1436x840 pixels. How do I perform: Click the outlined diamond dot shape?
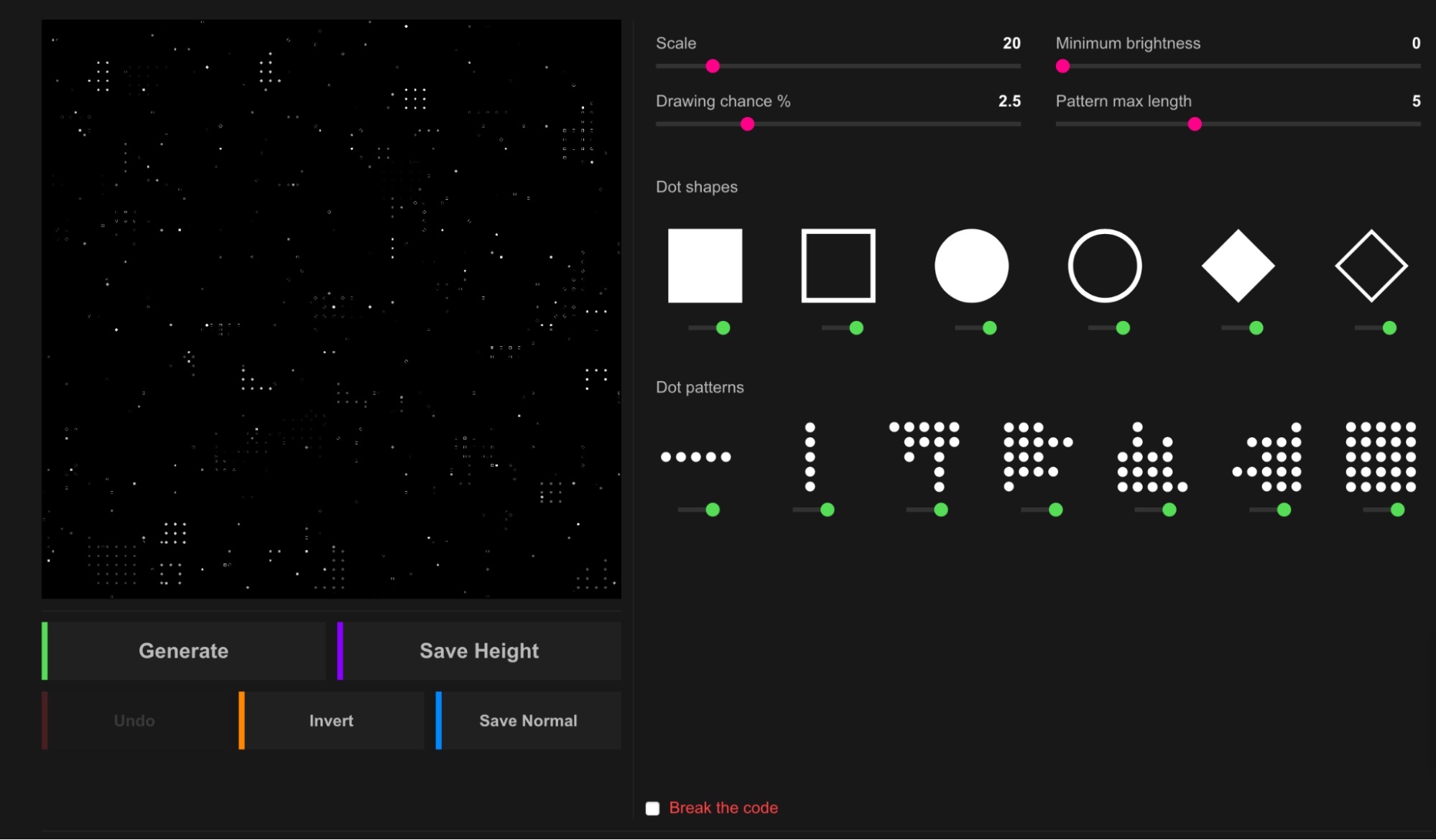[1371, 266]
